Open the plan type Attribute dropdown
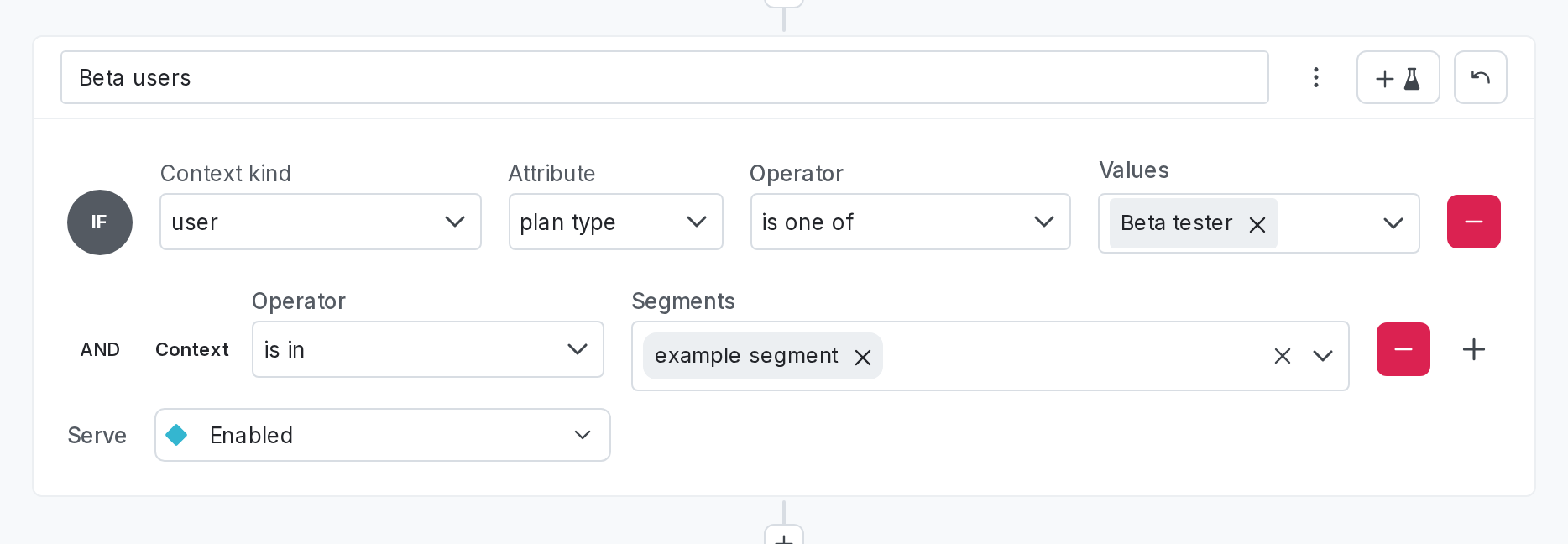 pos(615,222)
